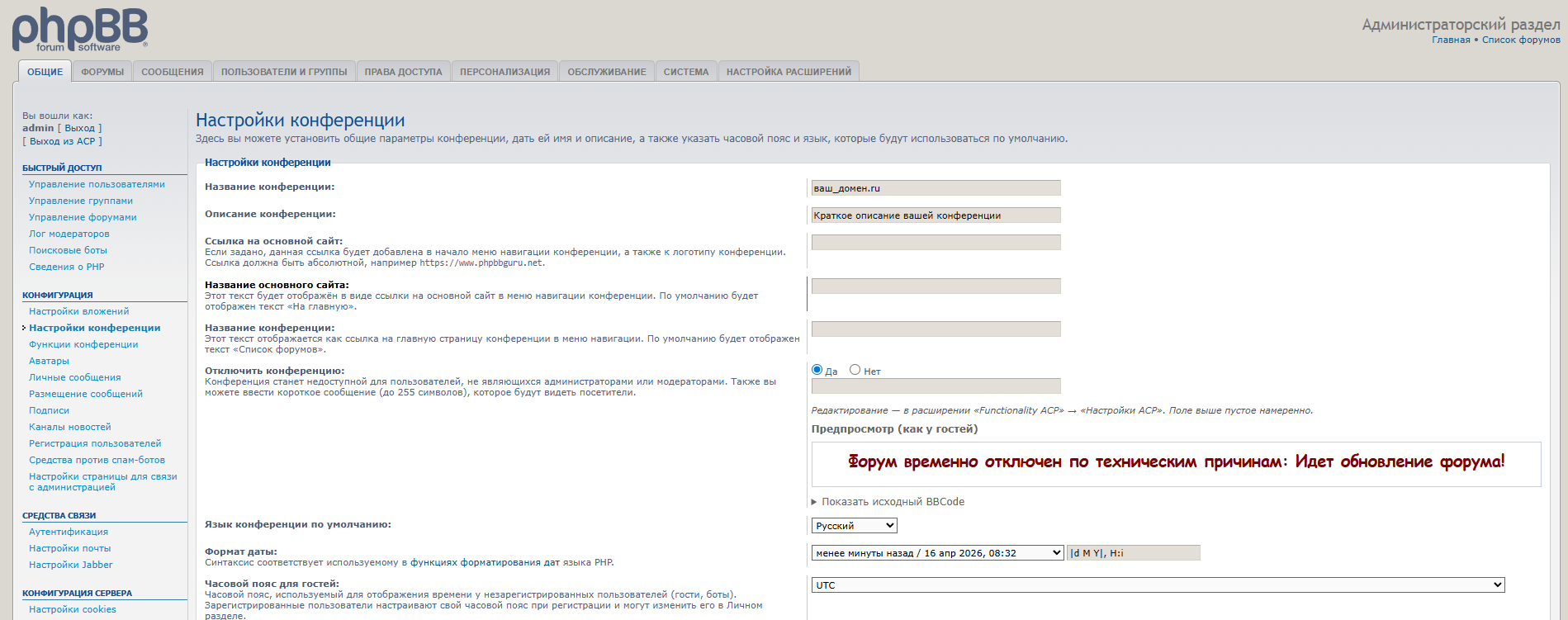Open 'Управление пользователями' quick link

[x=97, y=184]
